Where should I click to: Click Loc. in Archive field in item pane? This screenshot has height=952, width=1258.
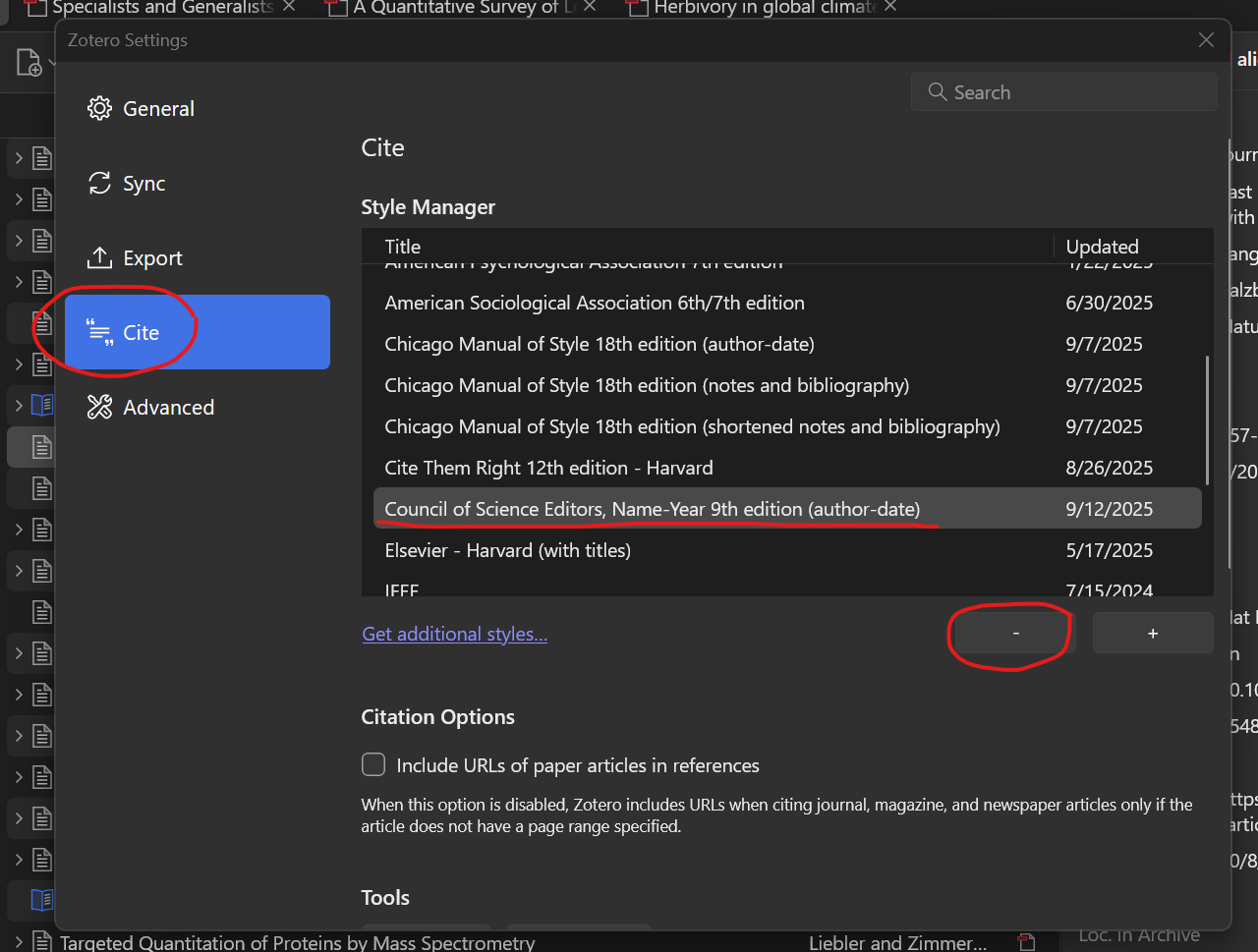click(x=1139, y=935)
